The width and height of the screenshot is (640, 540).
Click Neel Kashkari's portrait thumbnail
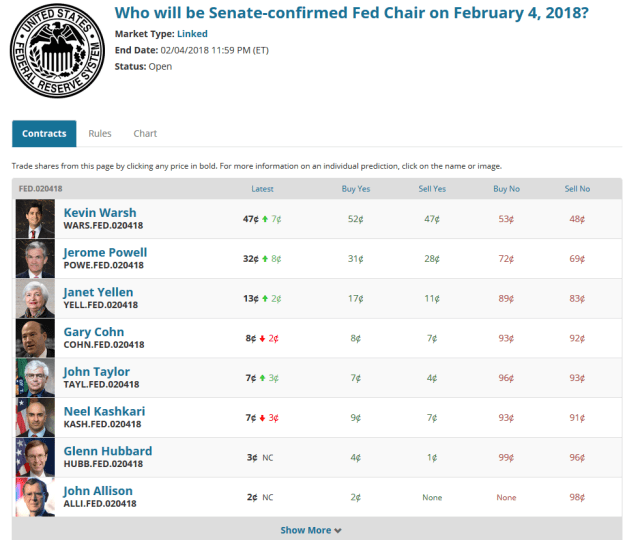35,418
